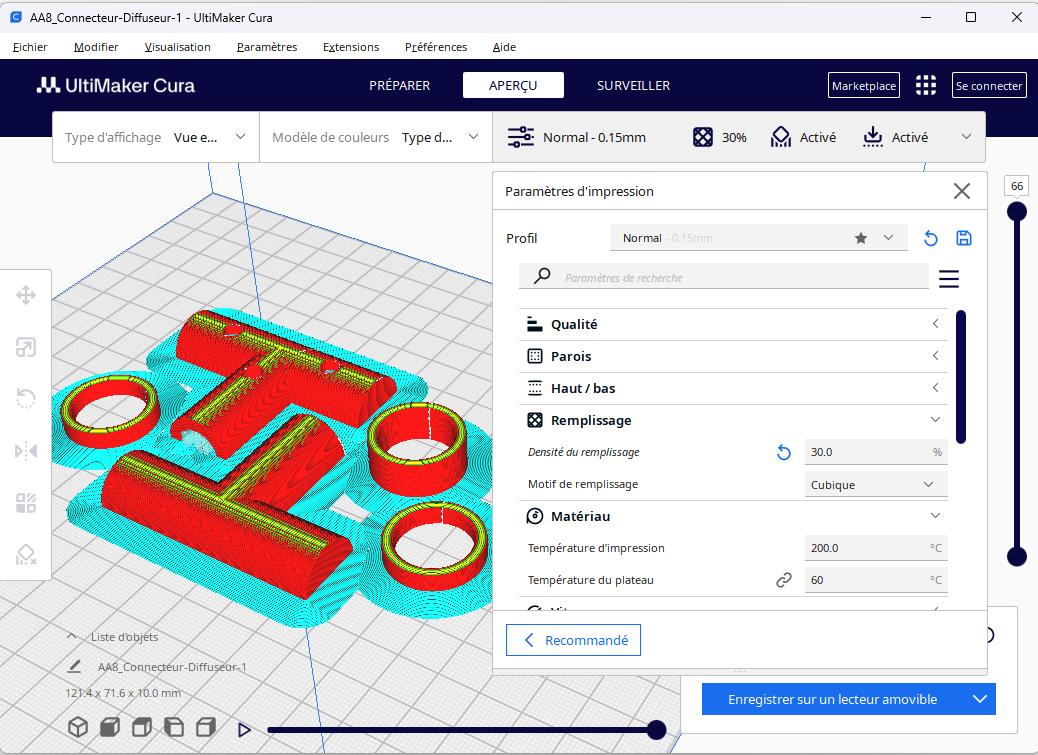Click the save profile floppy disk icon
1038x755 pixels.
click(964, 238)
